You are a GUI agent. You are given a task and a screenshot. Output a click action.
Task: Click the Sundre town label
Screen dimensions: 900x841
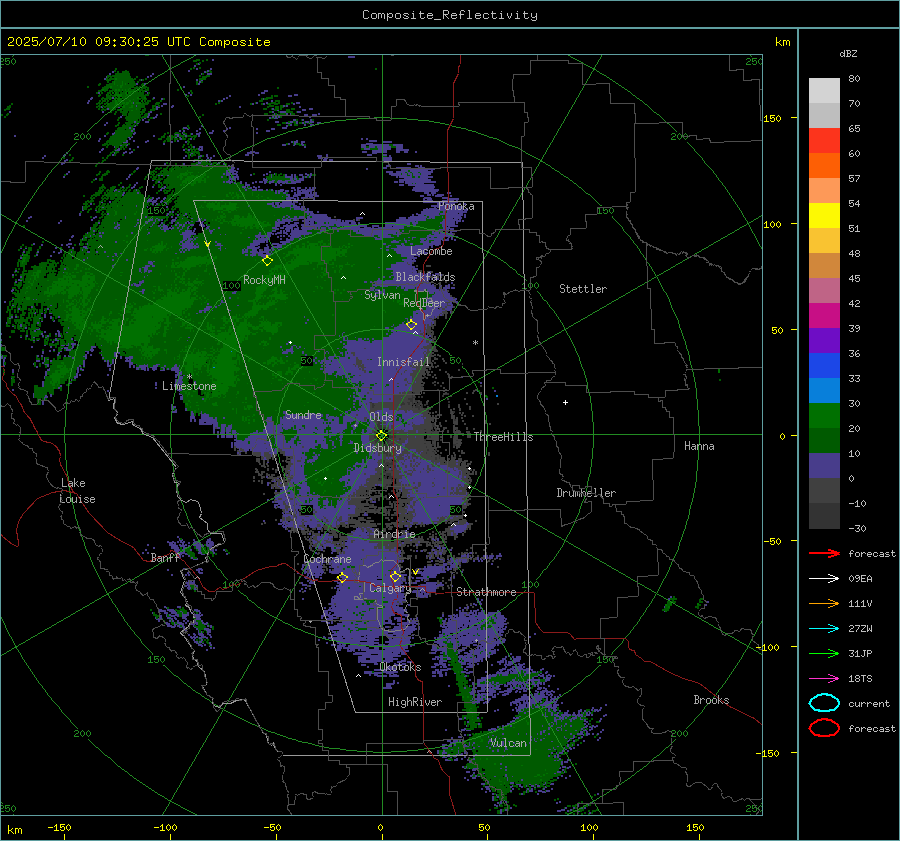pos(303,414)
